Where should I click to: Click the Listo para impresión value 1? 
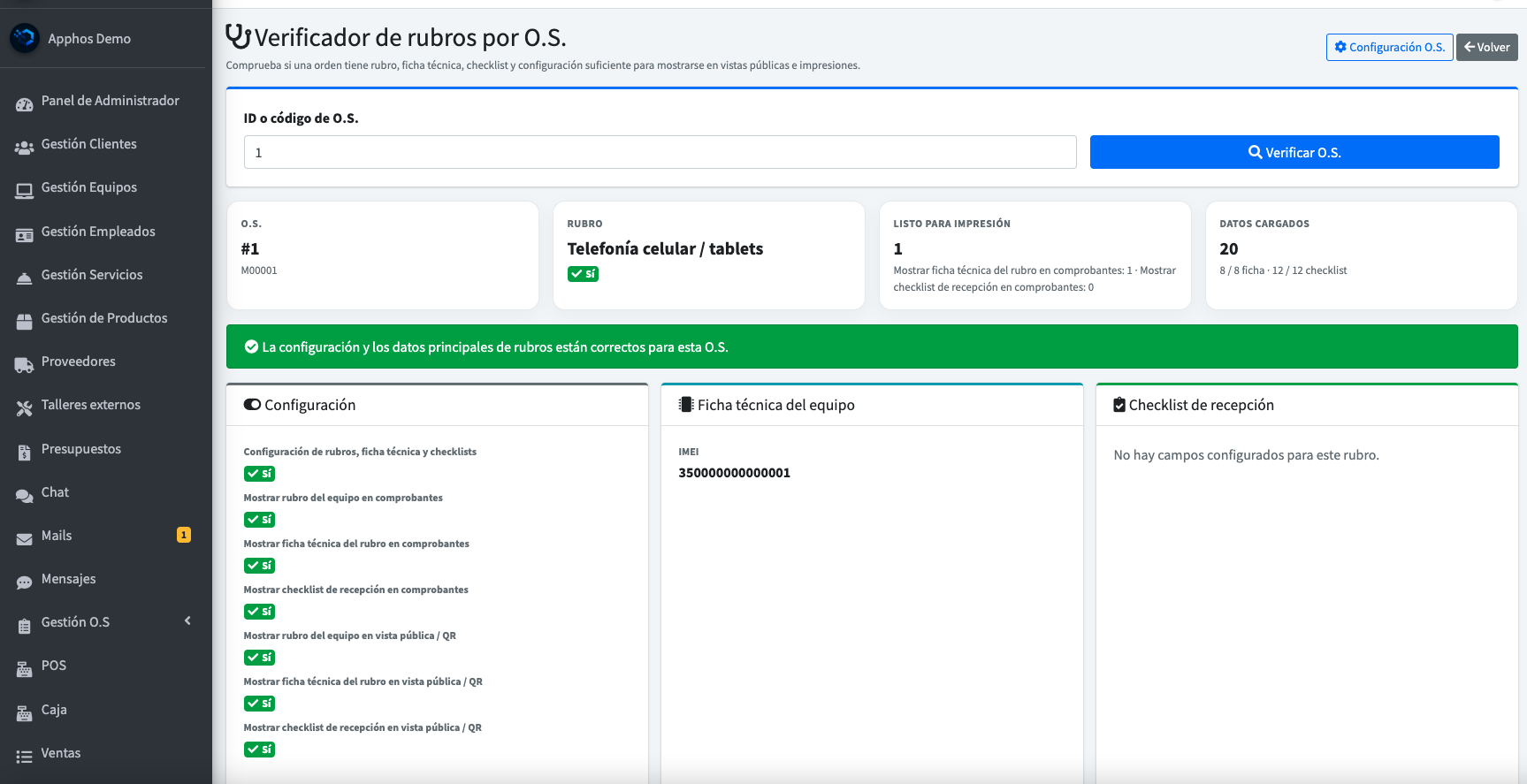(x=898, y=248)
